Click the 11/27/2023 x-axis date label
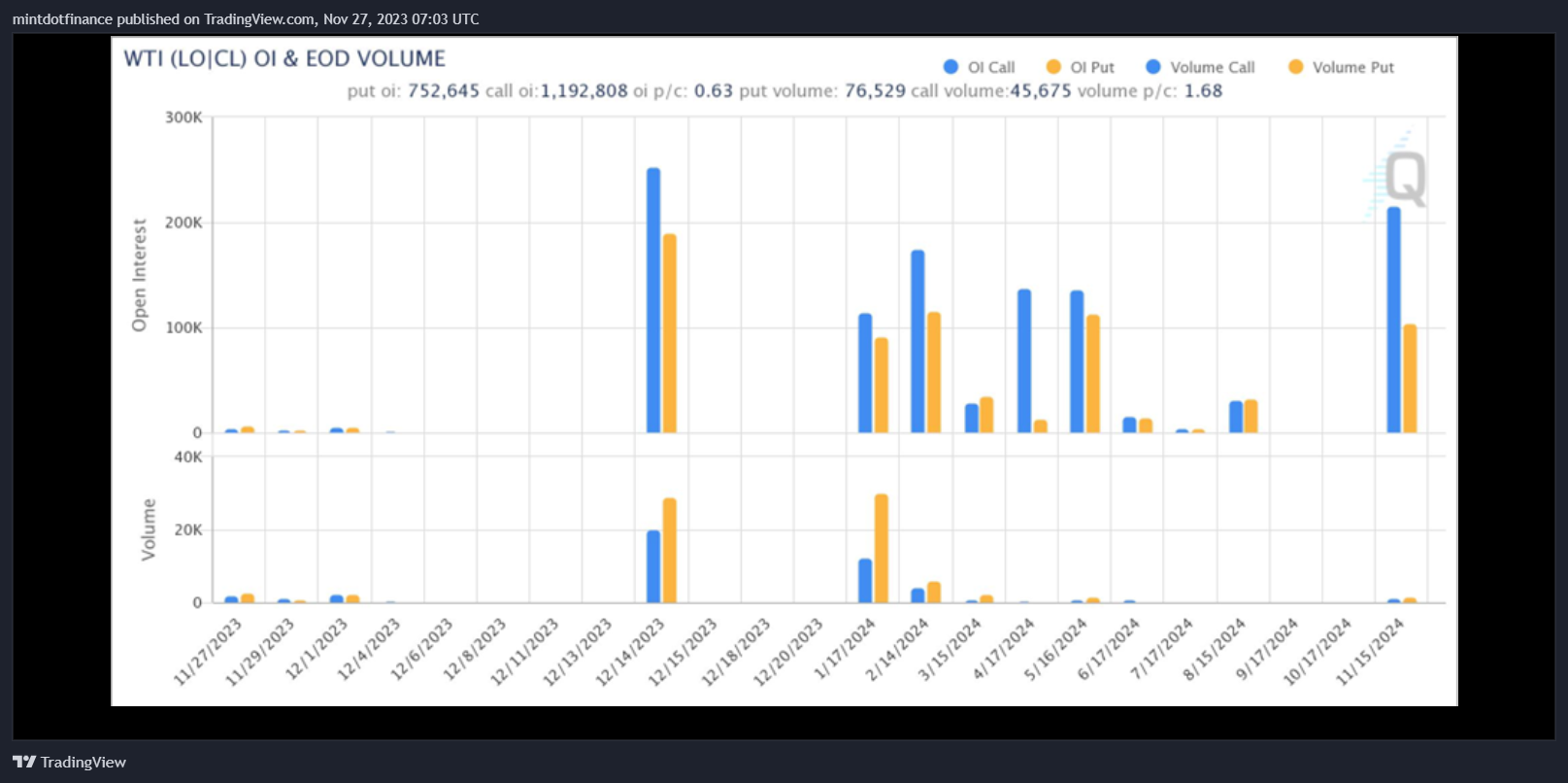 [208, 652]
